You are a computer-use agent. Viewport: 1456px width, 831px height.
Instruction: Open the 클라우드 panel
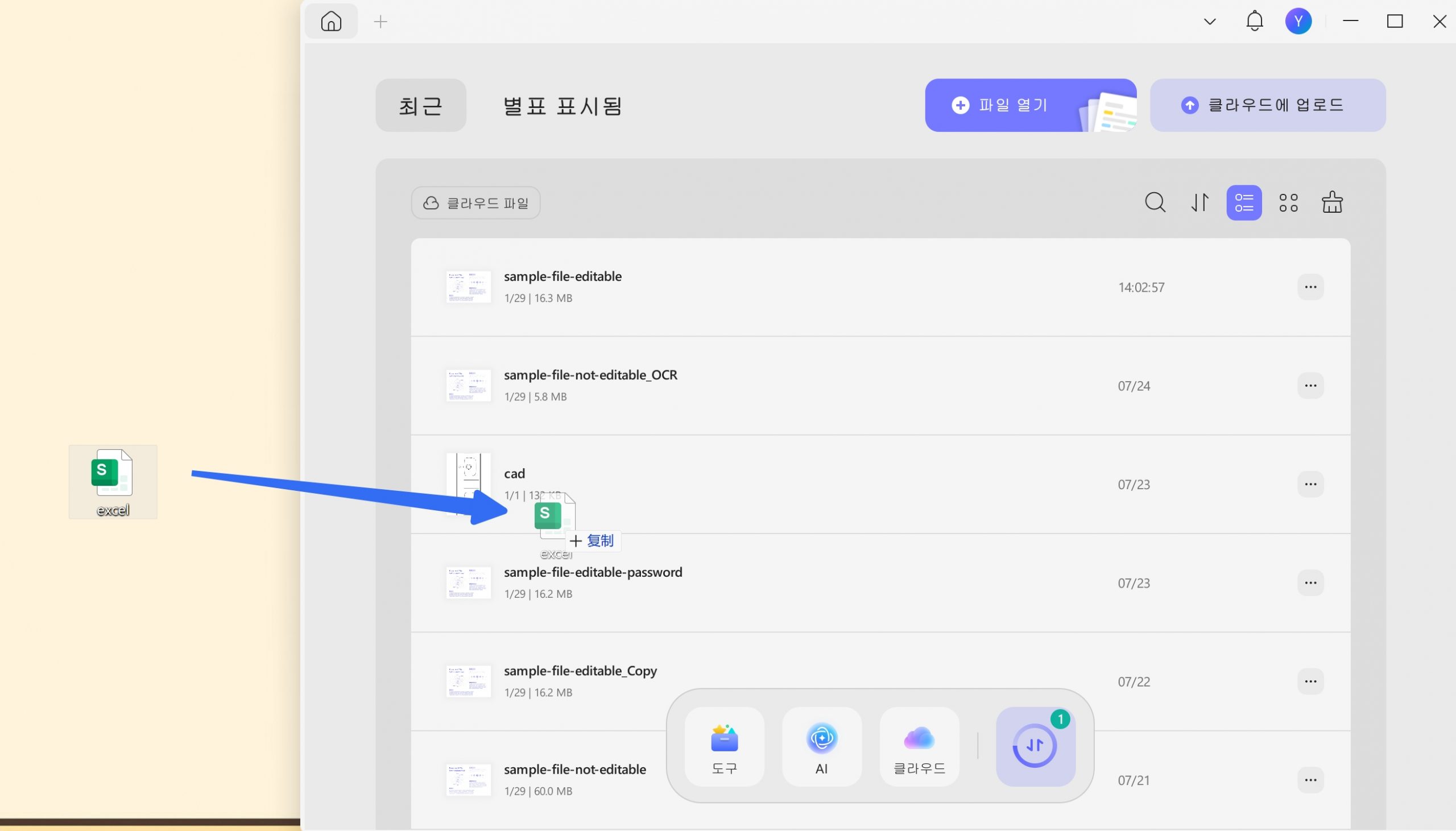click(x=919, y=747)
